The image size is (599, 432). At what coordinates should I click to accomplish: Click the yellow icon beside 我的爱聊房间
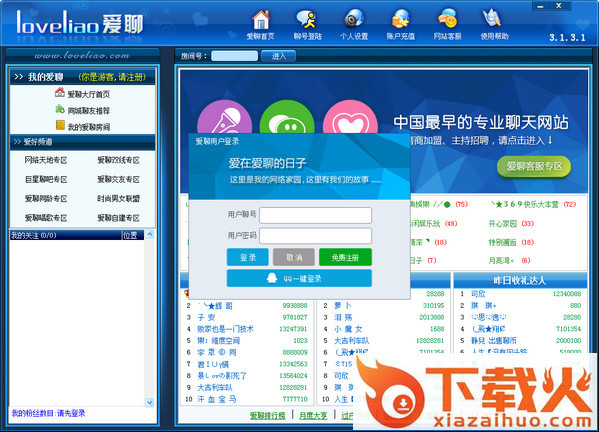pos(60,125)
